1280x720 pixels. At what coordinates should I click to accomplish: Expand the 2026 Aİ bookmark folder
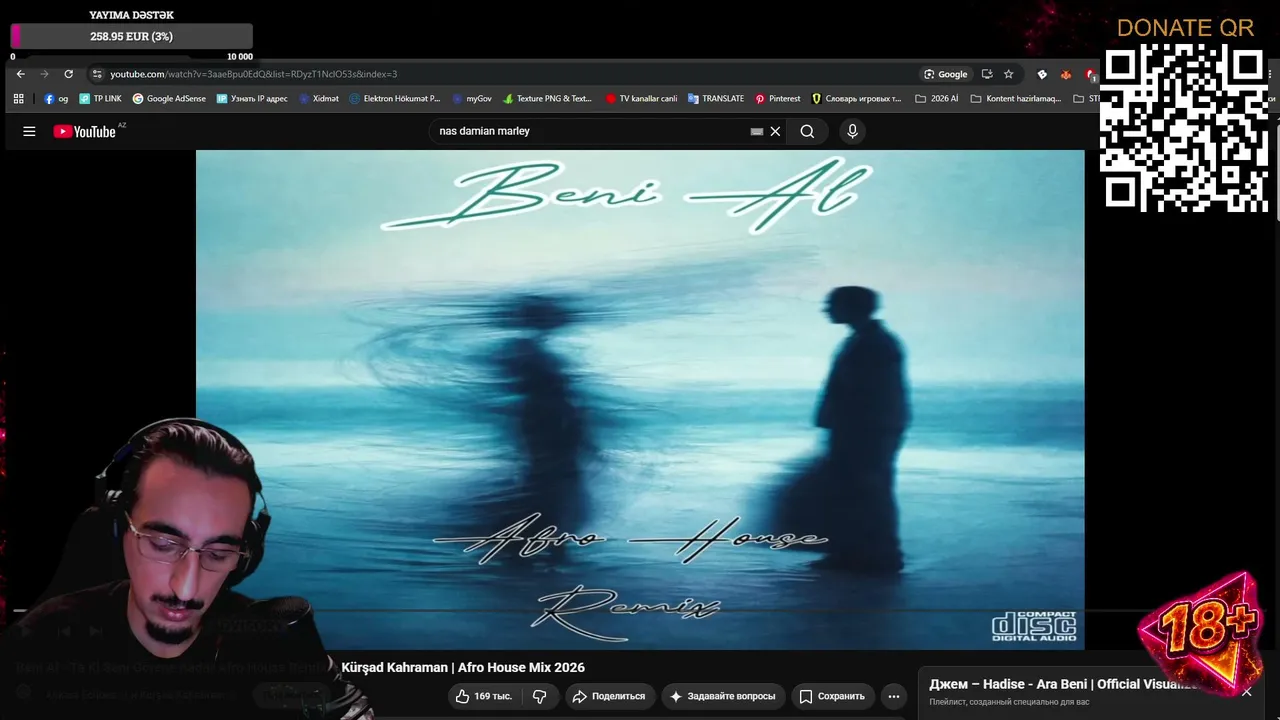[937, 99]
